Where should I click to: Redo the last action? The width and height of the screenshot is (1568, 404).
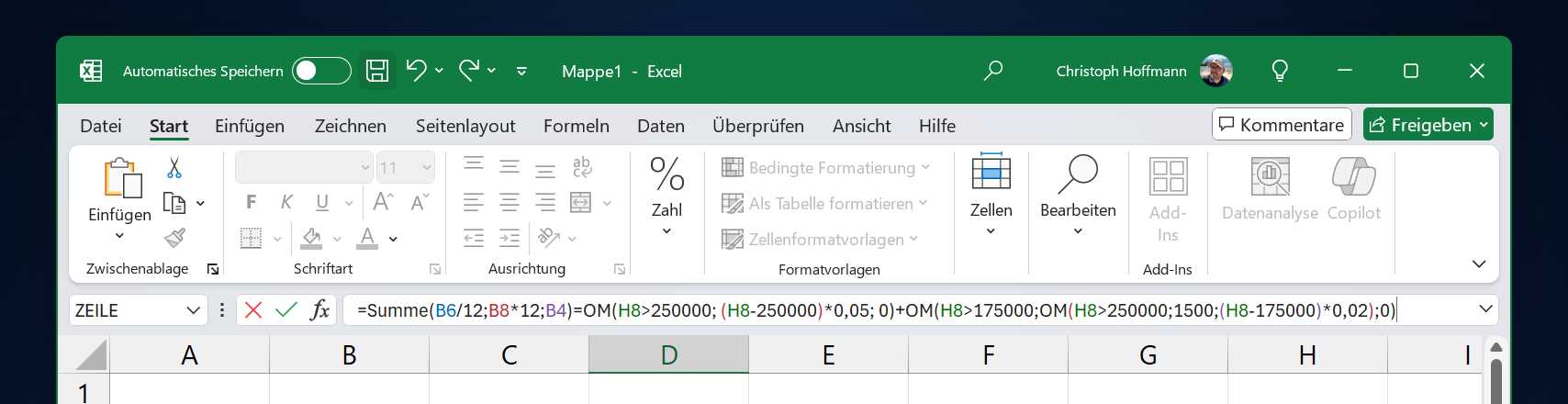click(468, 70)
